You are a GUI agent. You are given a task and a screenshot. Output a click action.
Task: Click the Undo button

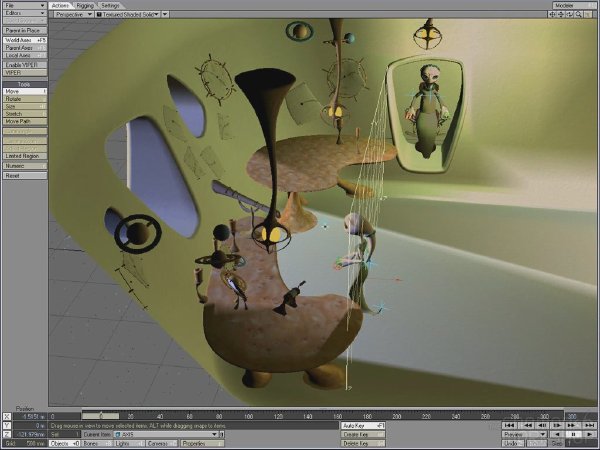point(513,443)
